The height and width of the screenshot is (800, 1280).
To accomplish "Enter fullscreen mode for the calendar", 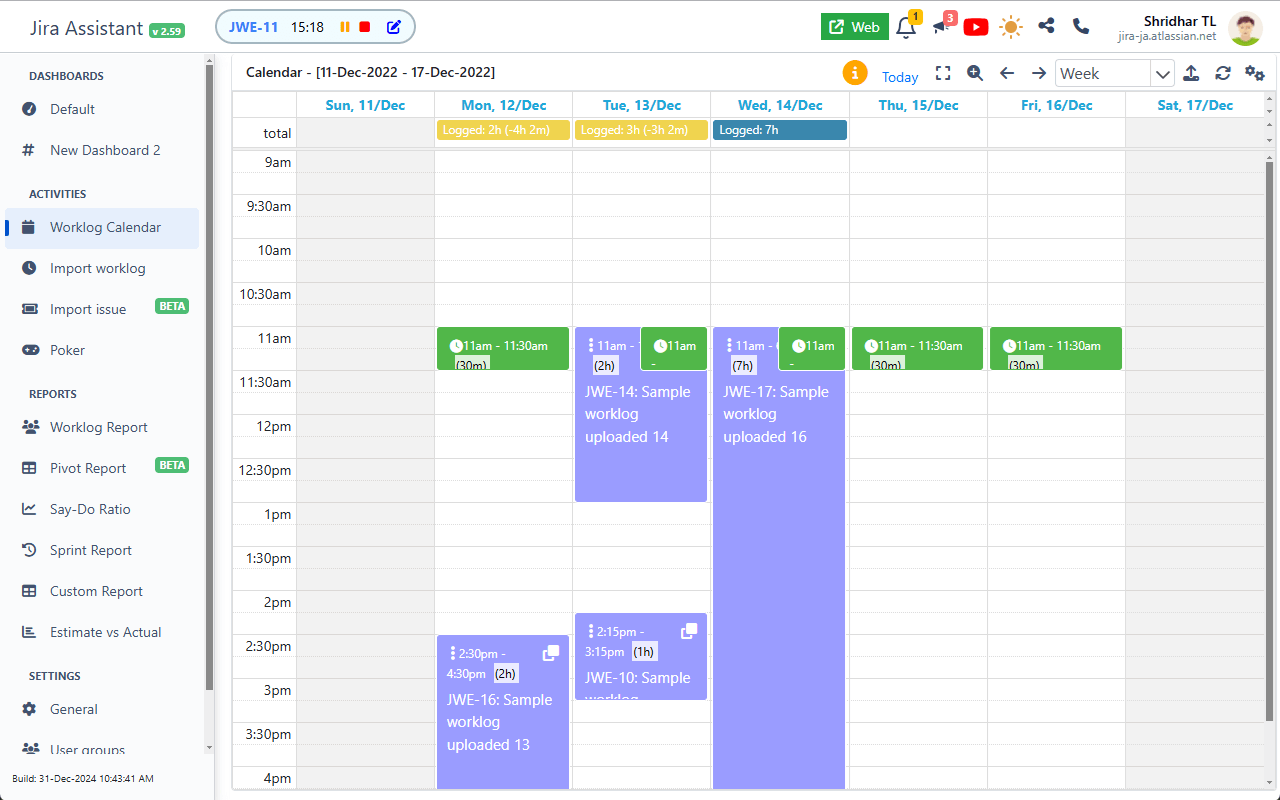I will (943, 72).
